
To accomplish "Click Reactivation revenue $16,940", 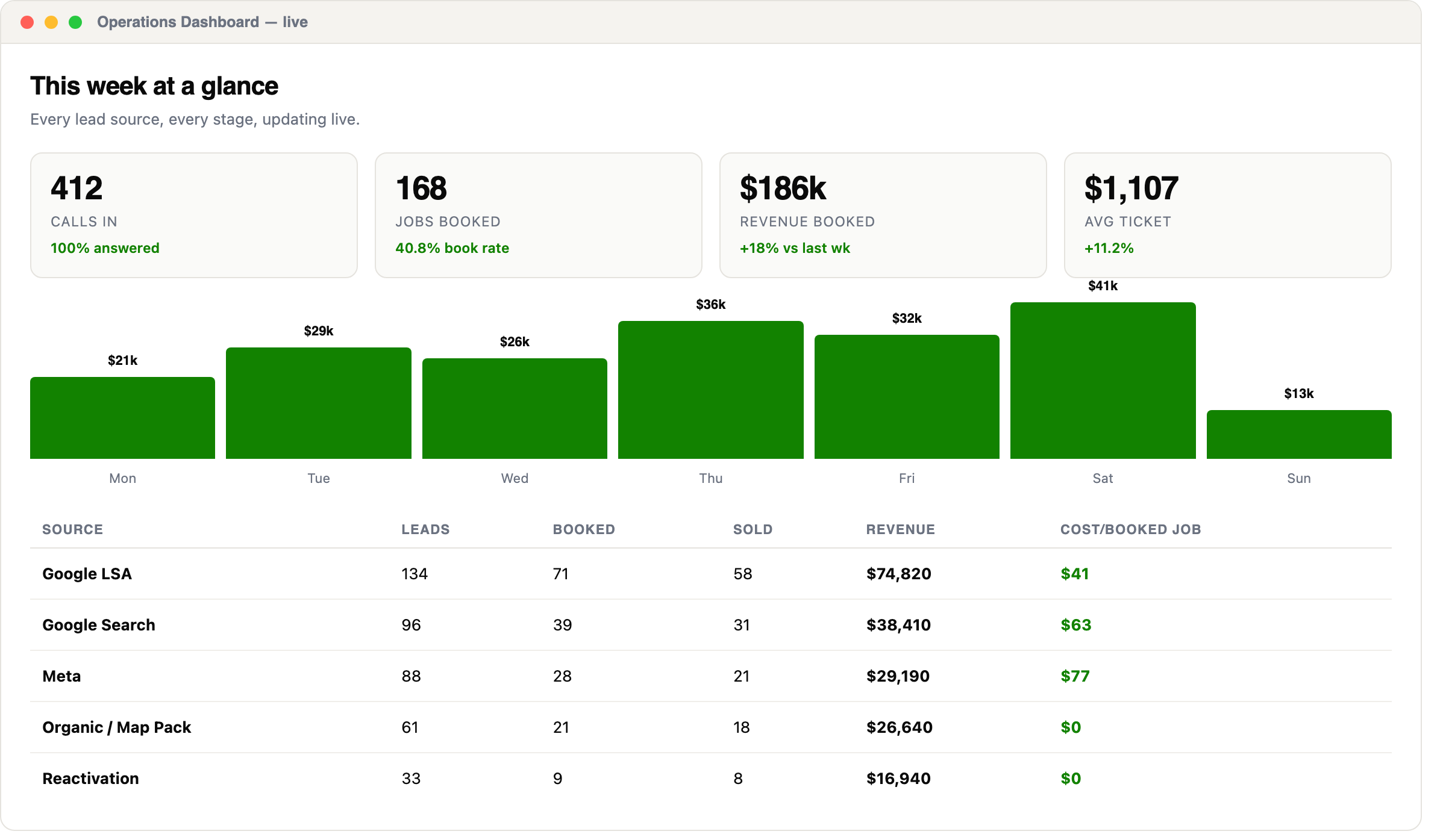I will tap(898, 779).
